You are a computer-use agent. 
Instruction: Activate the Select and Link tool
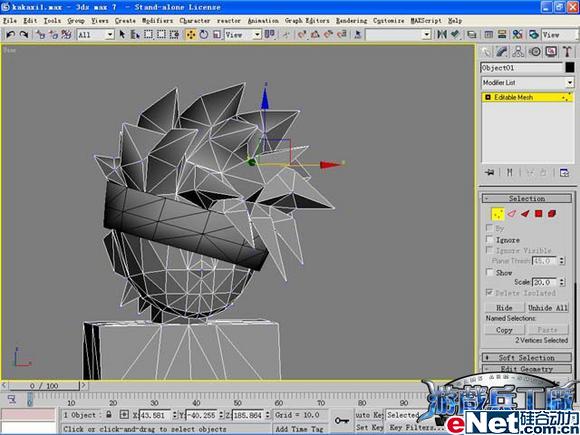[x=41, y=34]
